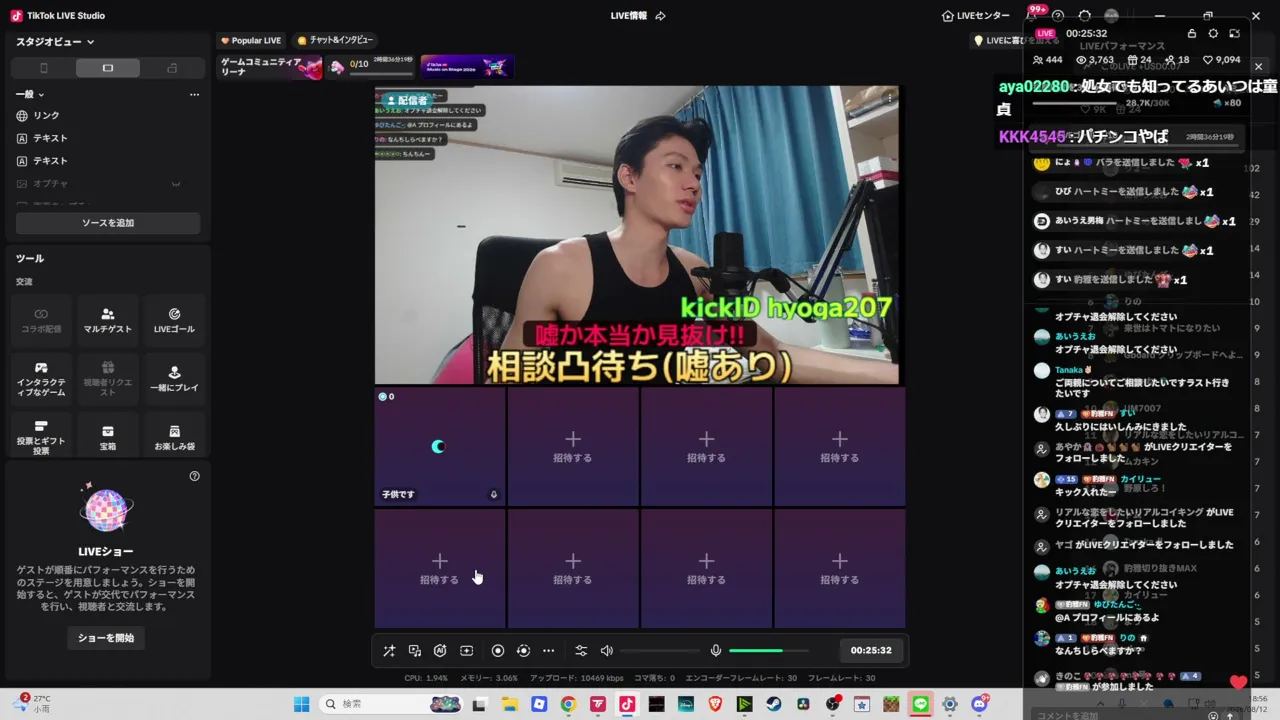Close the LIVE earnings notice
The width and height of the screenshot is (1280, 720).
click(x=1258, y=67)
